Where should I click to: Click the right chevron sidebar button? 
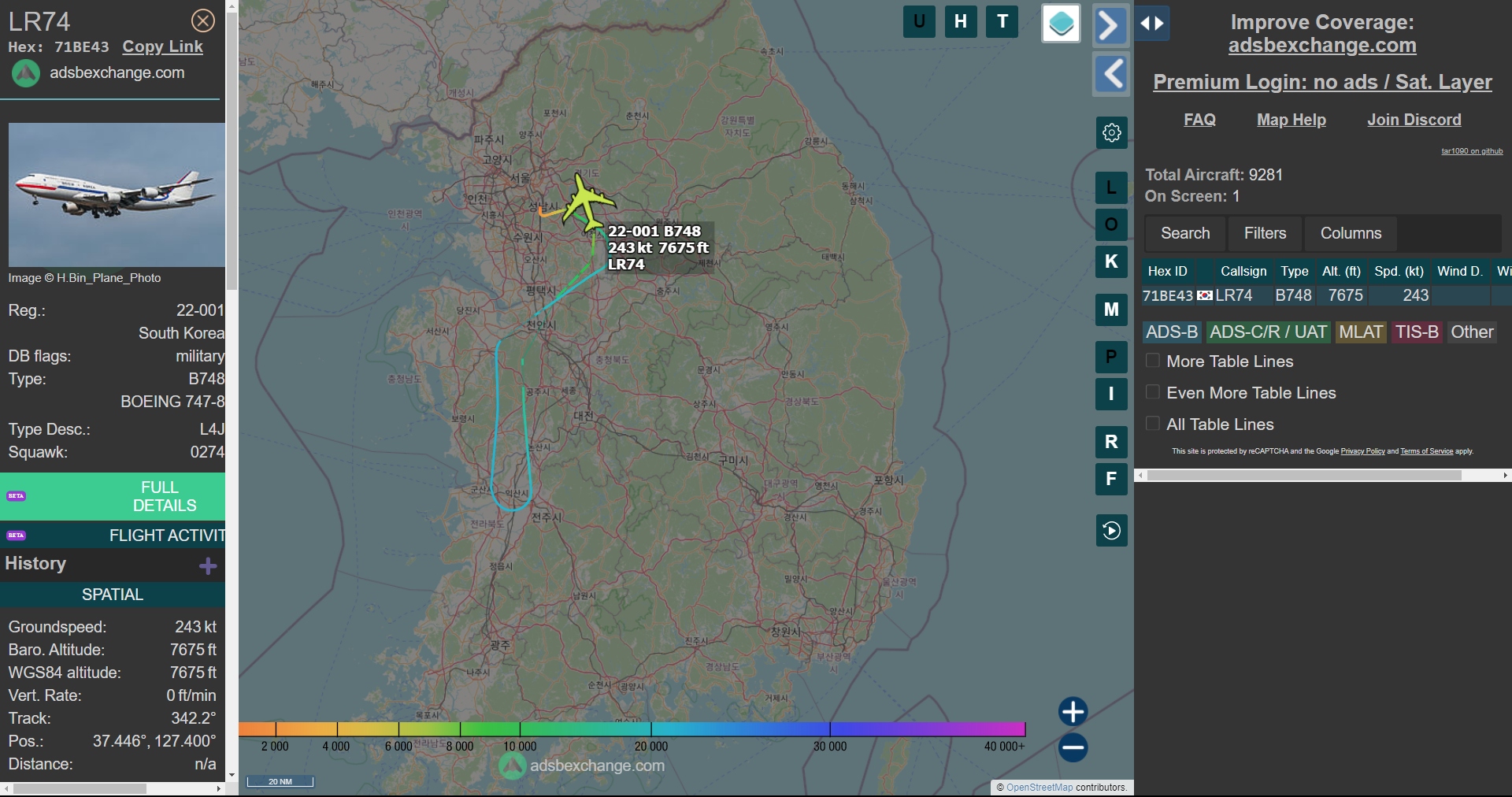1110,25
